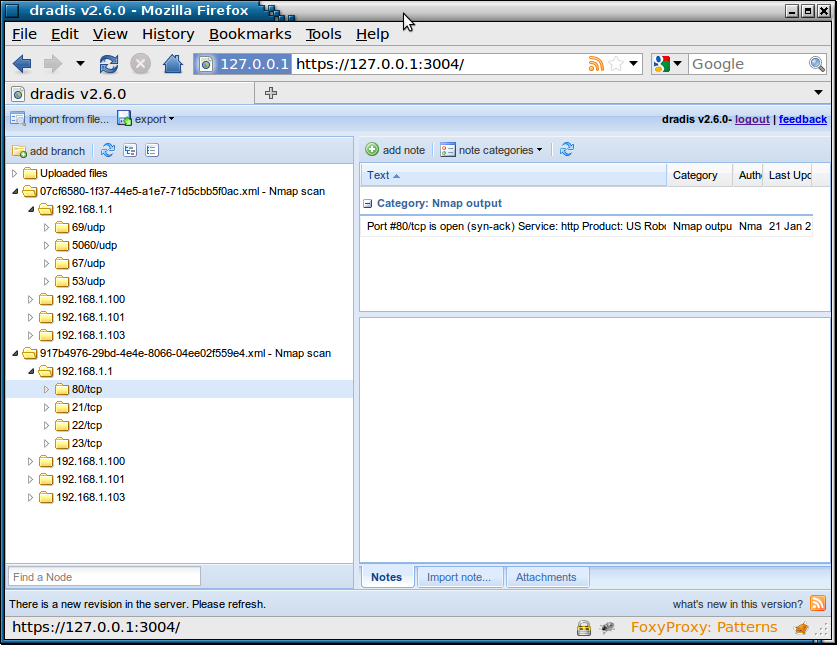The width and height of the screenshot is (837, 645).
Task: Open the Tools menu
Action: 323,34
